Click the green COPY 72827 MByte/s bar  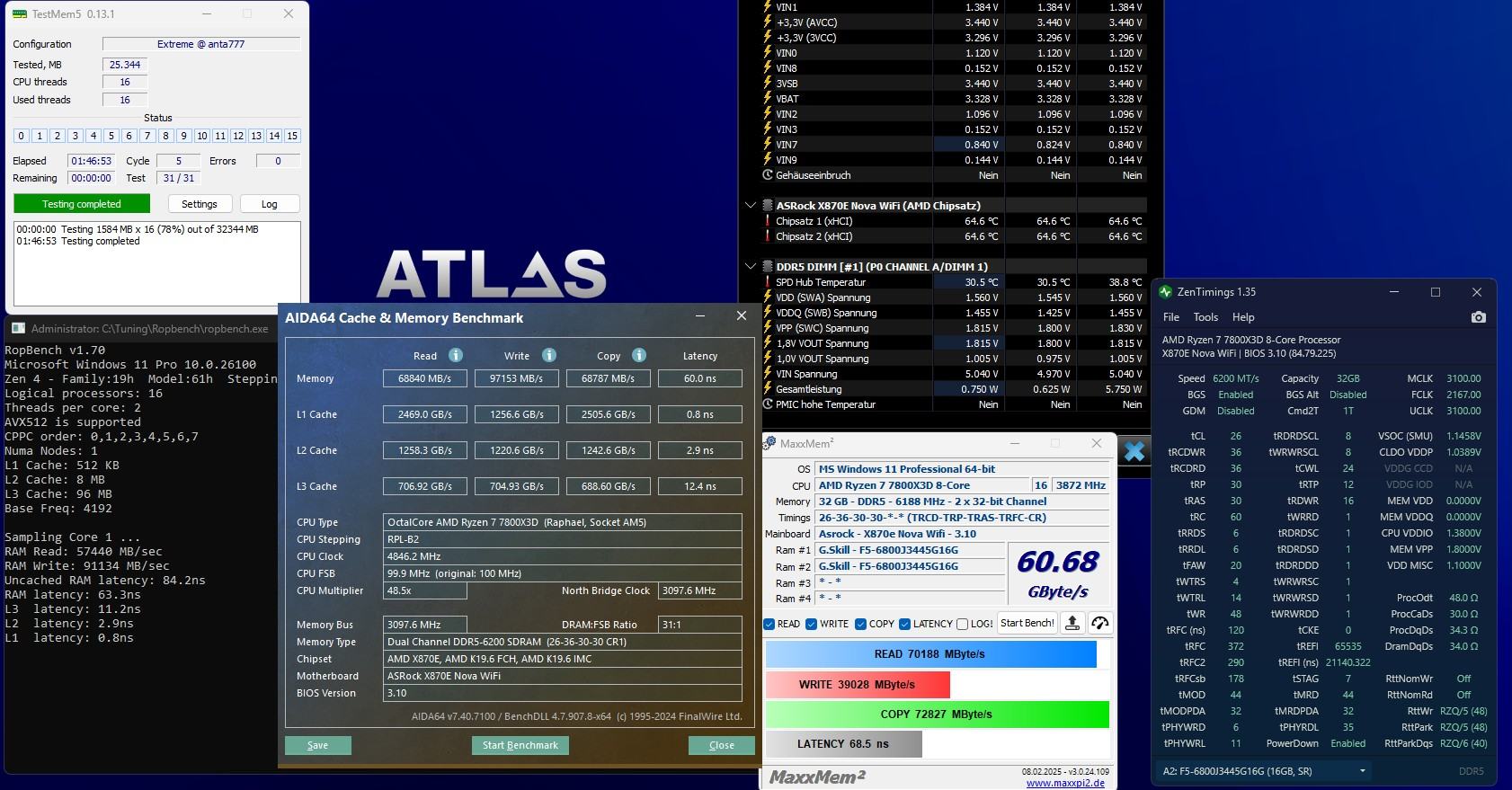tap(937, 715)
